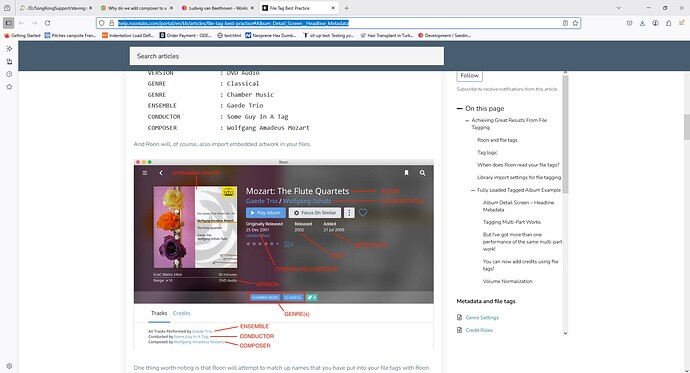Viewport: 690px width, 373px height.
Task: Reload the page with the refresh icon
Action: coord(48,23)
